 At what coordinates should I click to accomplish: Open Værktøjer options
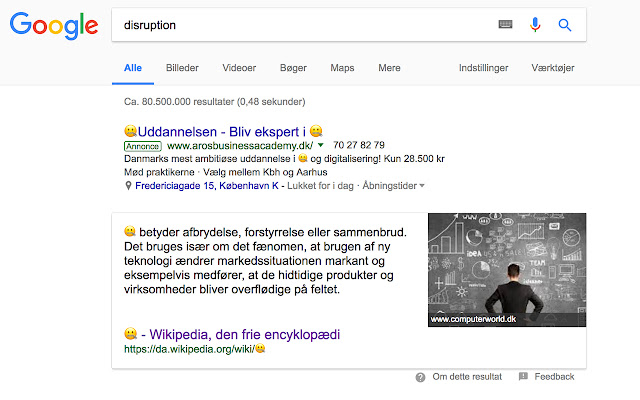(x=553, y=68)
